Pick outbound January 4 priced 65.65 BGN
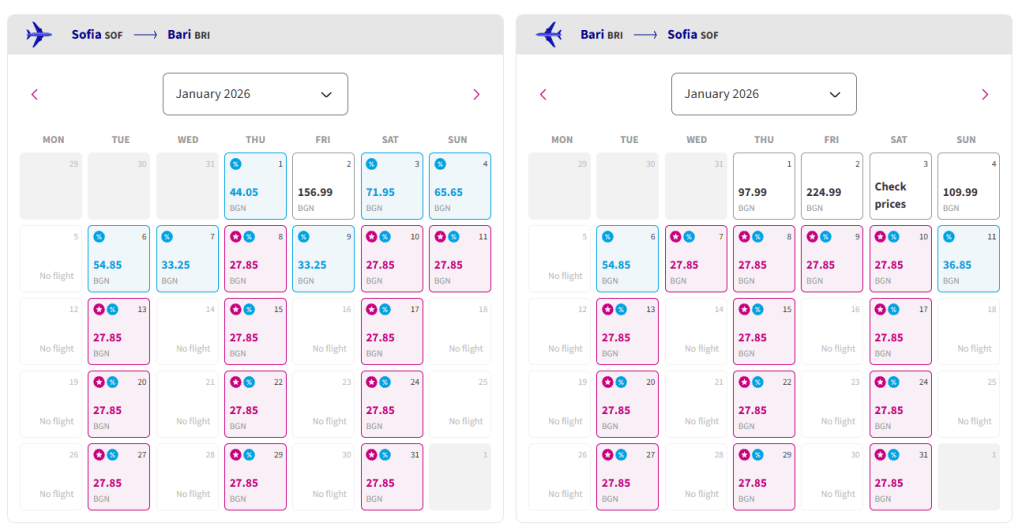This screenshot has width=1022, height=531. (x=459, y=187)
